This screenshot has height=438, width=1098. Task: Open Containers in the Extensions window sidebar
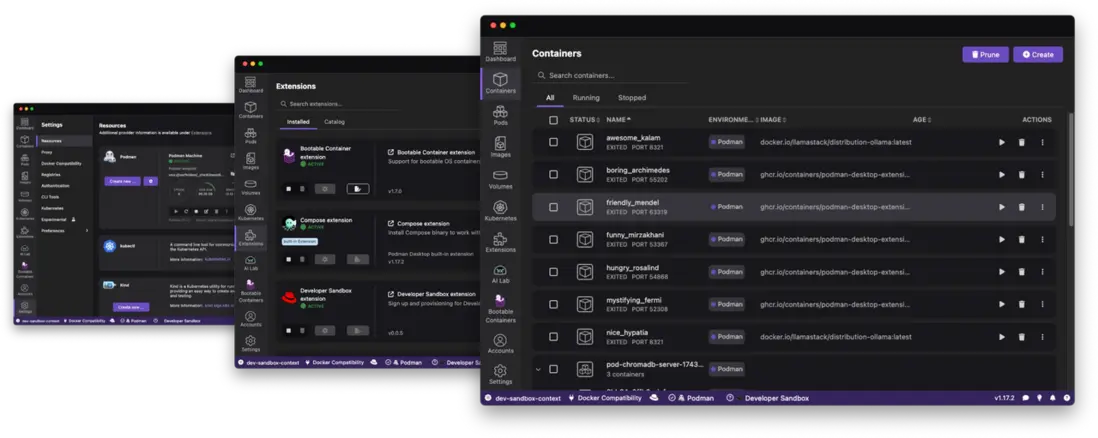pos(251,110)
